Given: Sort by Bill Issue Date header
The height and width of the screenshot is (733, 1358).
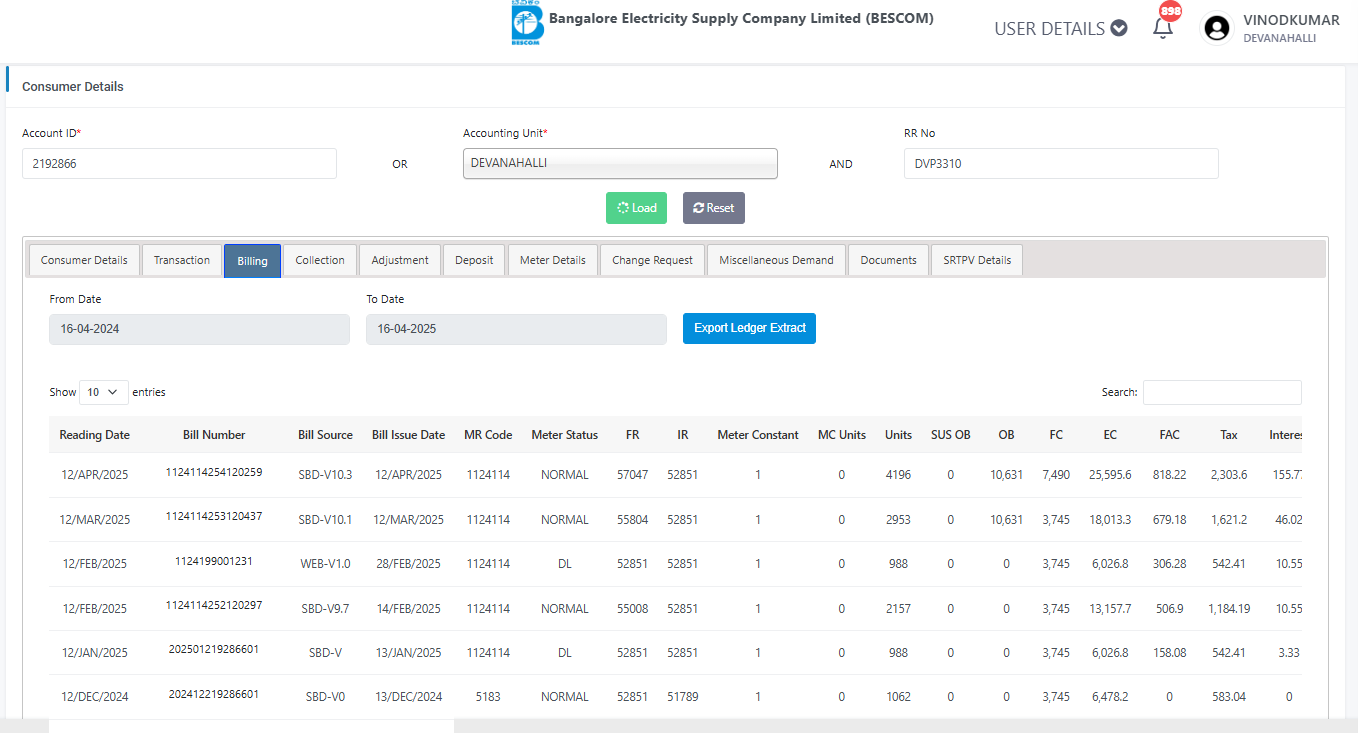Looking at the screenshot, I should (x=408, y=435).
